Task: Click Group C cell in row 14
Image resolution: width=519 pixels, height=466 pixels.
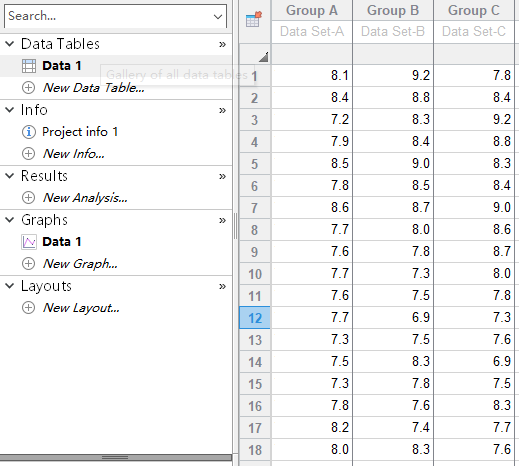Action: [474, 362]
